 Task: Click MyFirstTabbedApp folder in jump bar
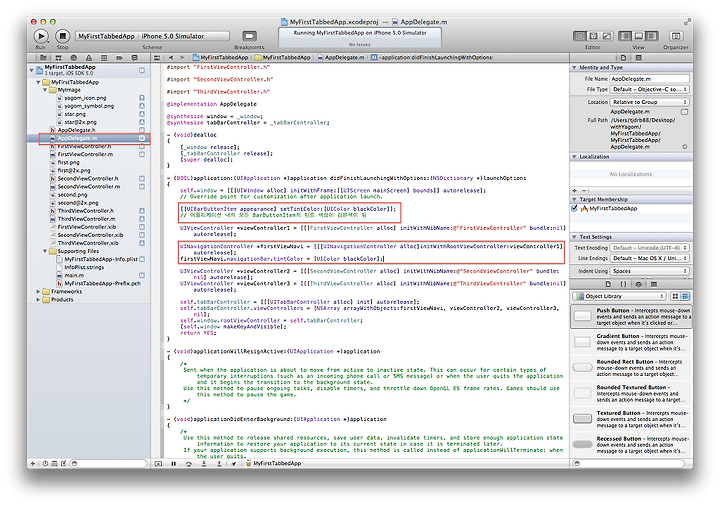(x=283, y=58)
